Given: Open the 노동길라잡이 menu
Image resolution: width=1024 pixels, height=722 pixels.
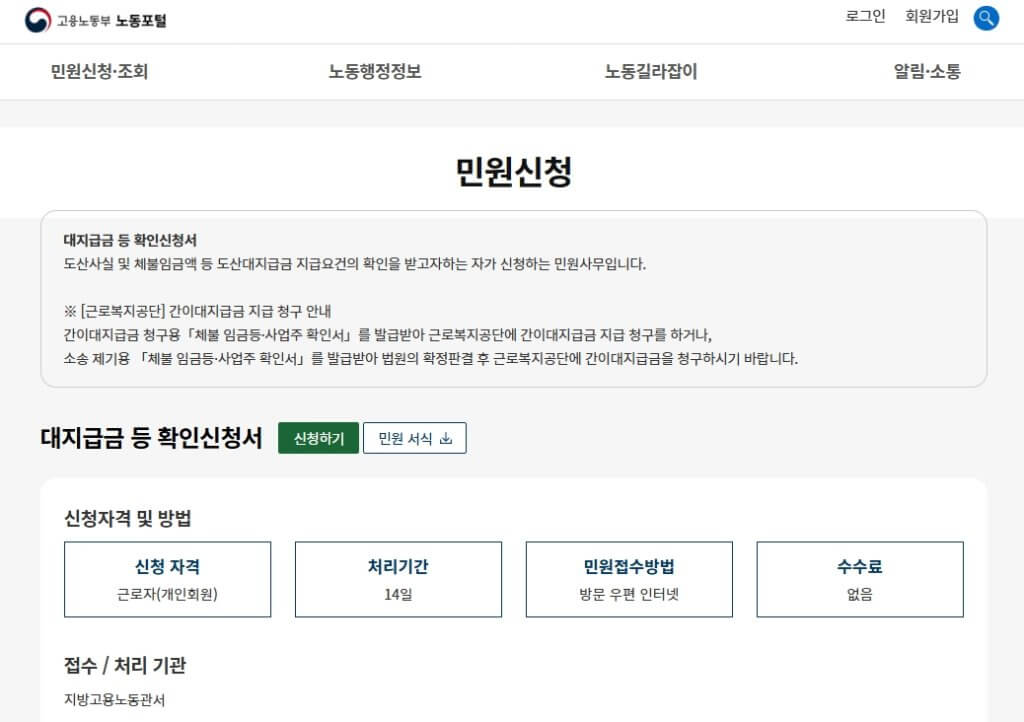Looking at the screenshot, I should [x=651, y=71].
